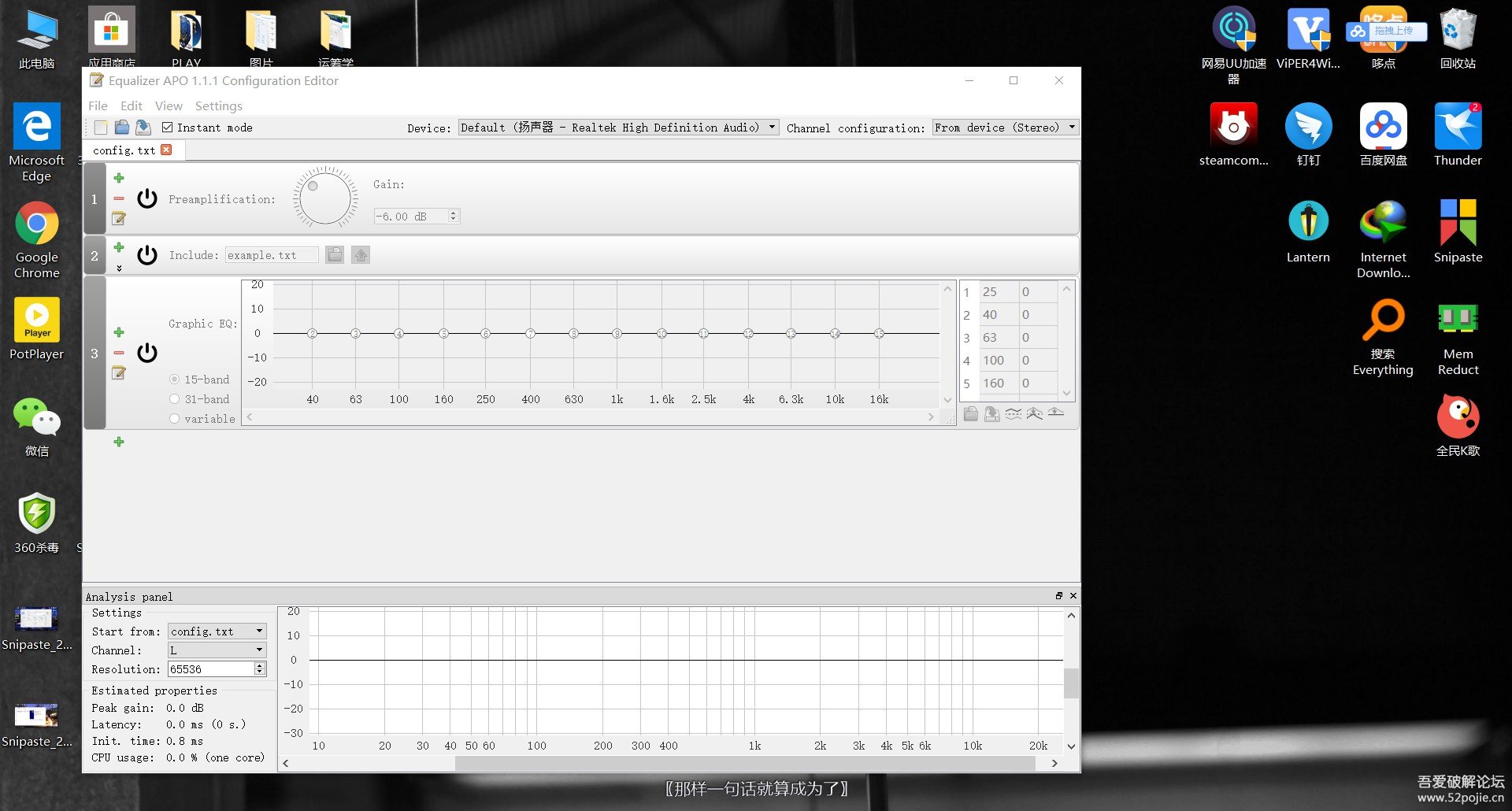Open the analysis Channel dropdown

(x=217, y=650)
